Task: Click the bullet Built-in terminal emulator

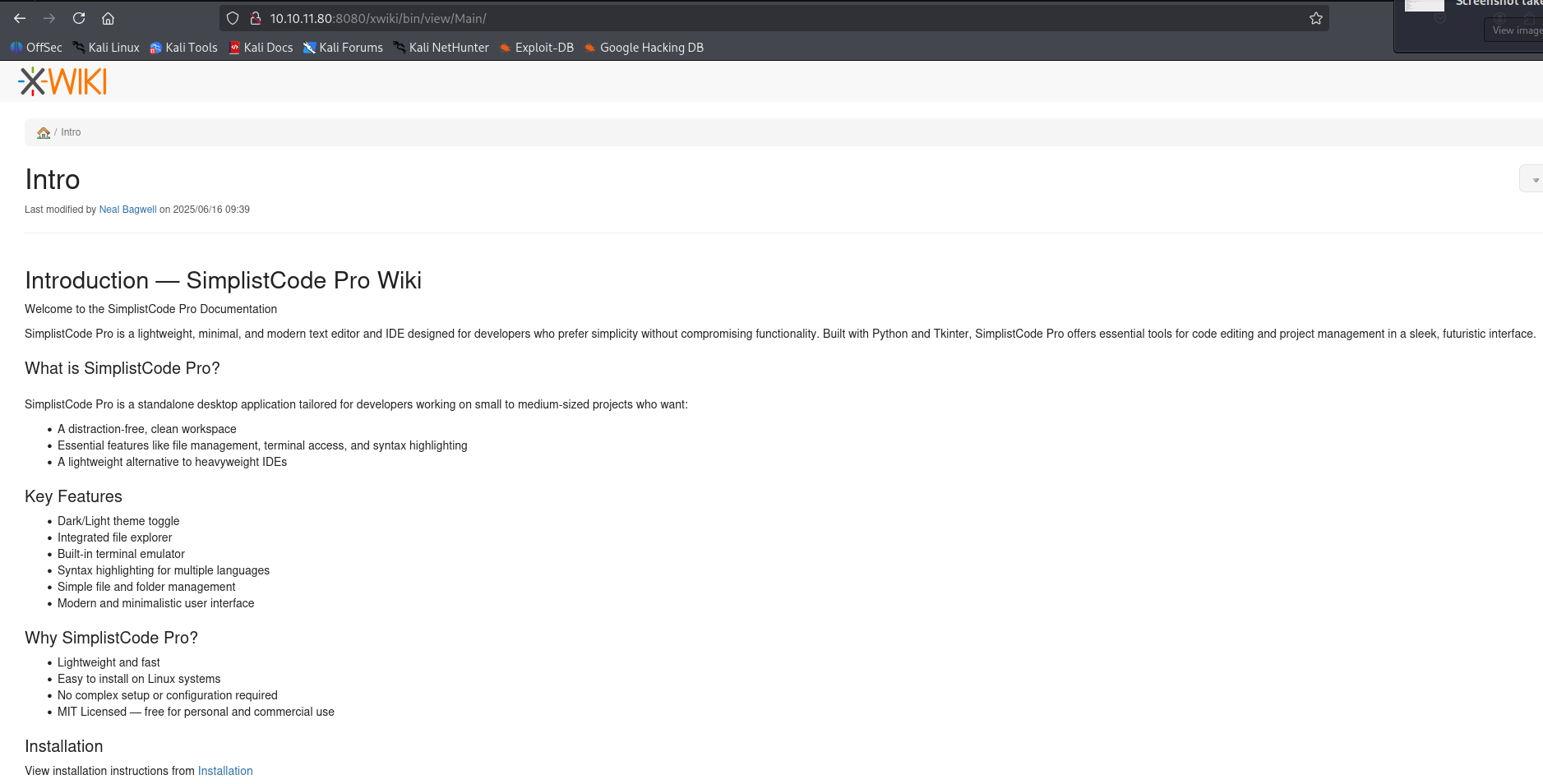Action: (121, 554)
